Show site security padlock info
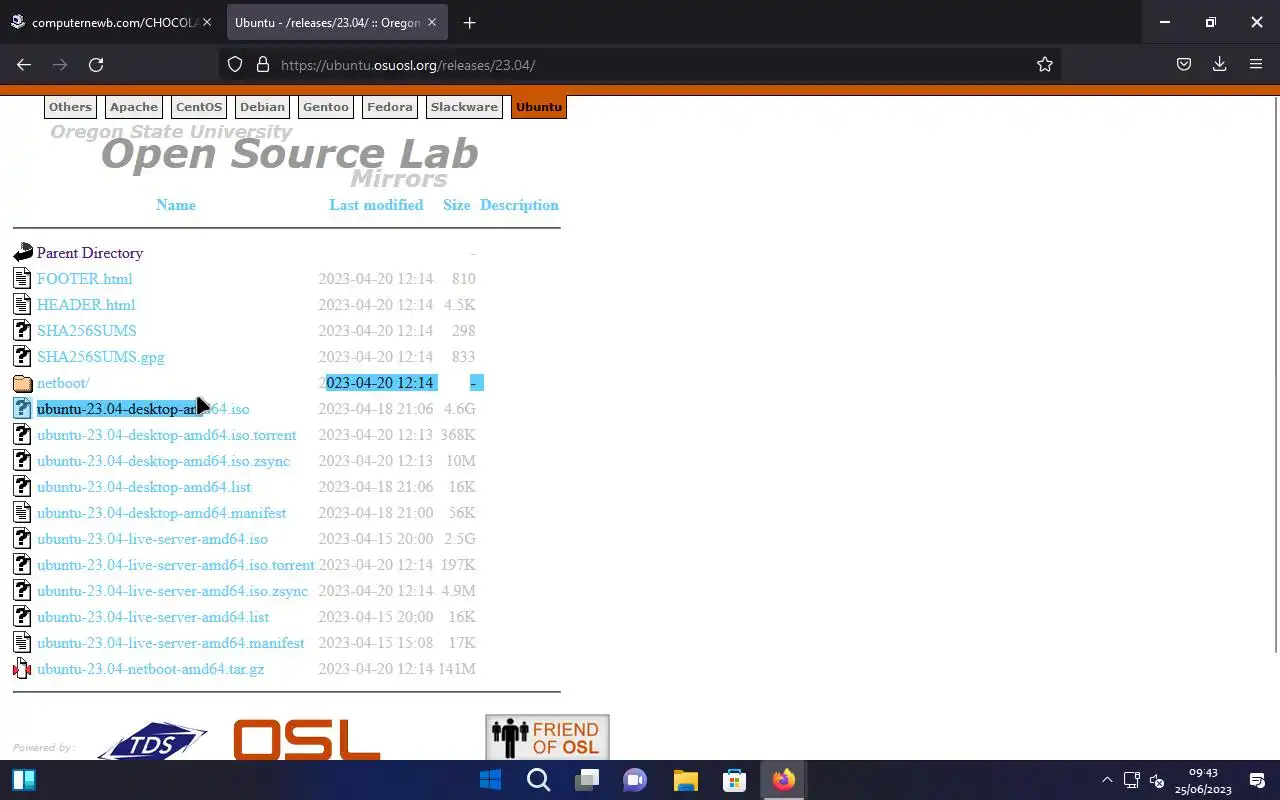The width and height of the screenshot is (1280, 800). pos(263,64)
